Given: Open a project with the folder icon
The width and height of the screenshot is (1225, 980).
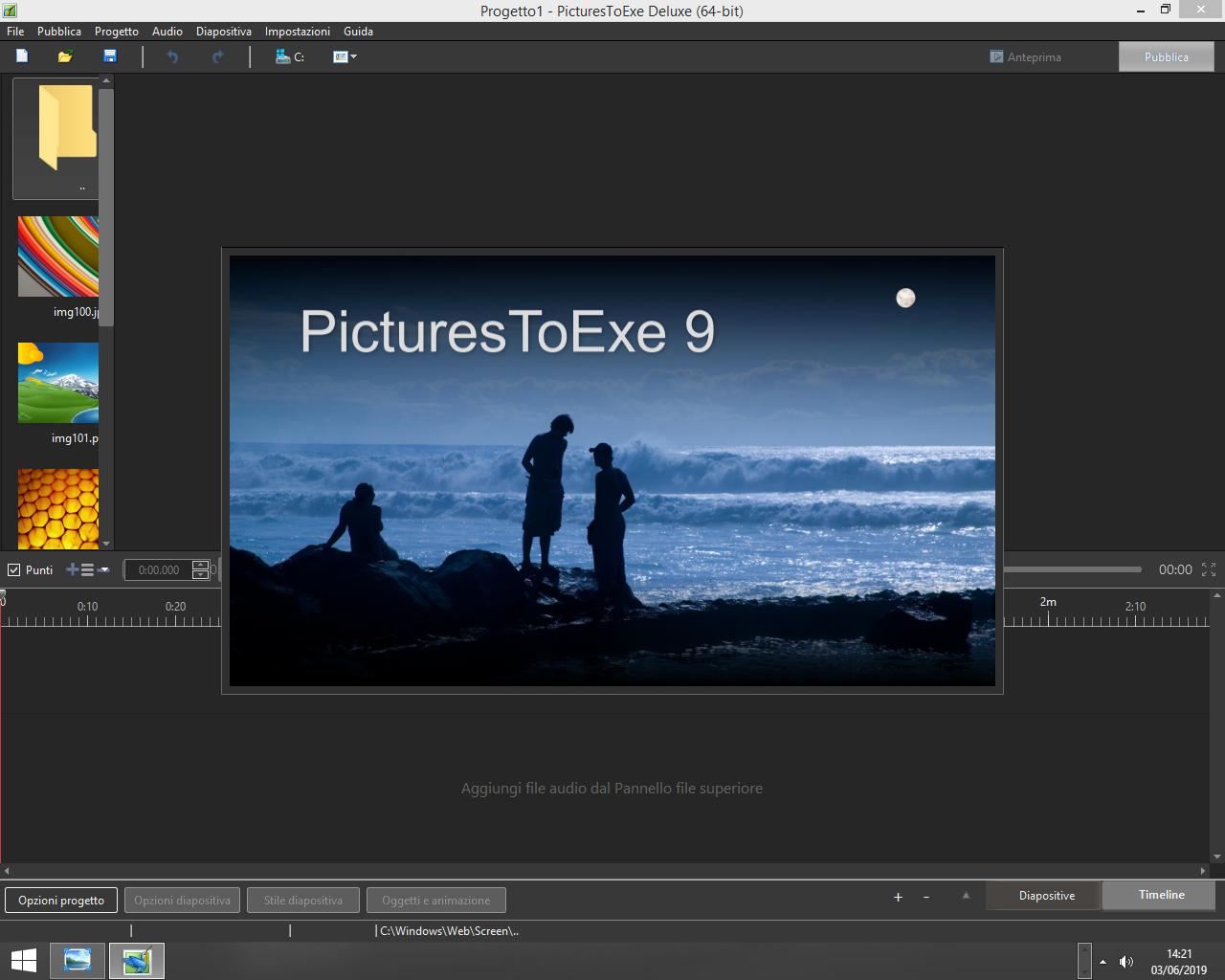Looking at the screenshot, I should coord(65,56).
